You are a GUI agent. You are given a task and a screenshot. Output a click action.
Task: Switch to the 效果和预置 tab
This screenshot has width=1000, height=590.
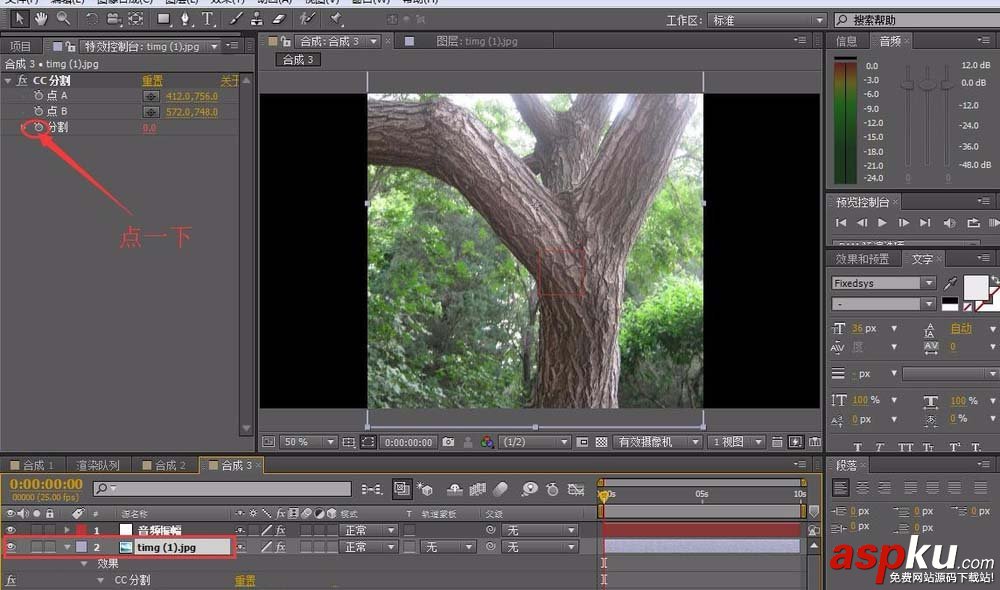tap(862, 258)
